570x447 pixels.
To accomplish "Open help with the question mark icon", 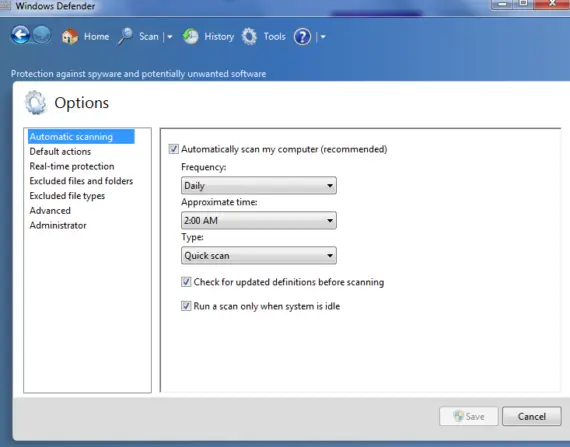I will point(302,37).
